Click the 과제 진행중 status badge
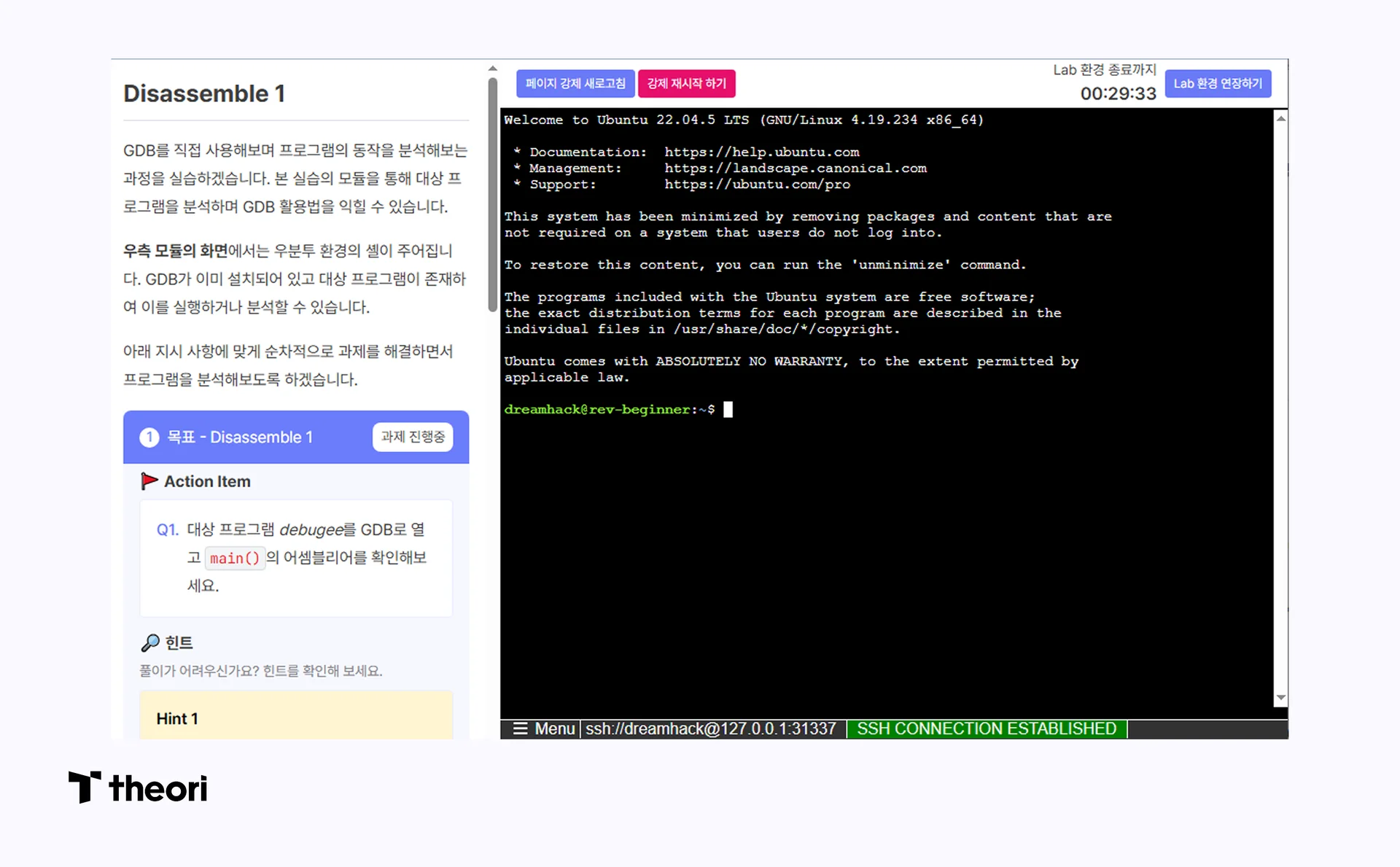1400x867 pixels. tap(412, 437)
